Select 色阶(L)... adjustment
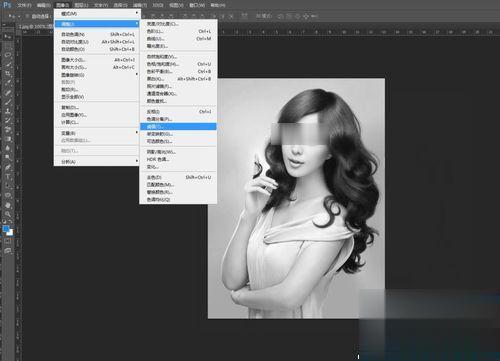The width and height of the screenshot is (500, 361). pyautogui.click(x=178, y=31)
